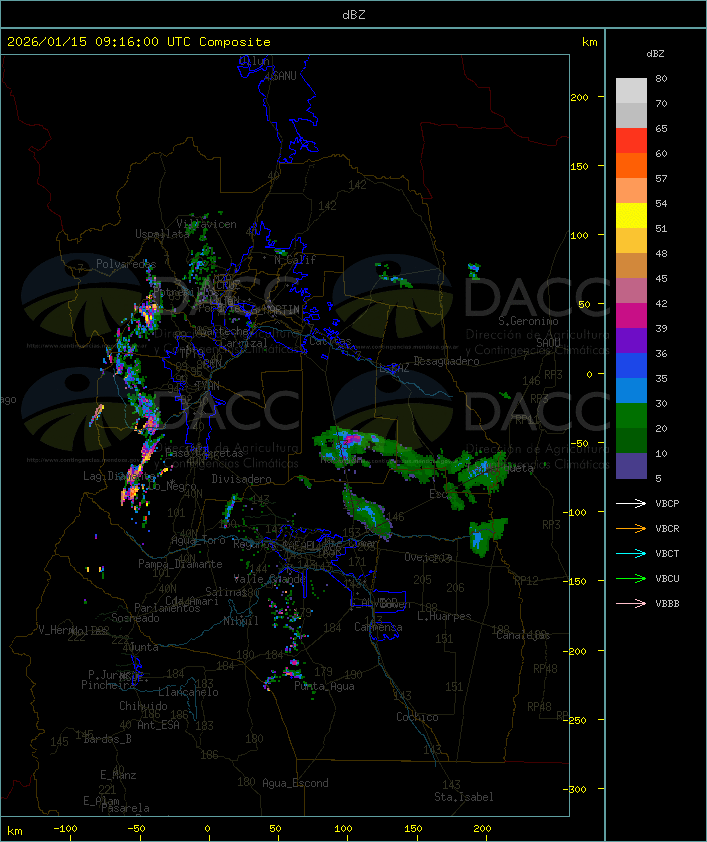The width and height of the screenshot is (707, 842).
Task: Click the -100 tick on the horizontal axis
Action: point(65,829)
